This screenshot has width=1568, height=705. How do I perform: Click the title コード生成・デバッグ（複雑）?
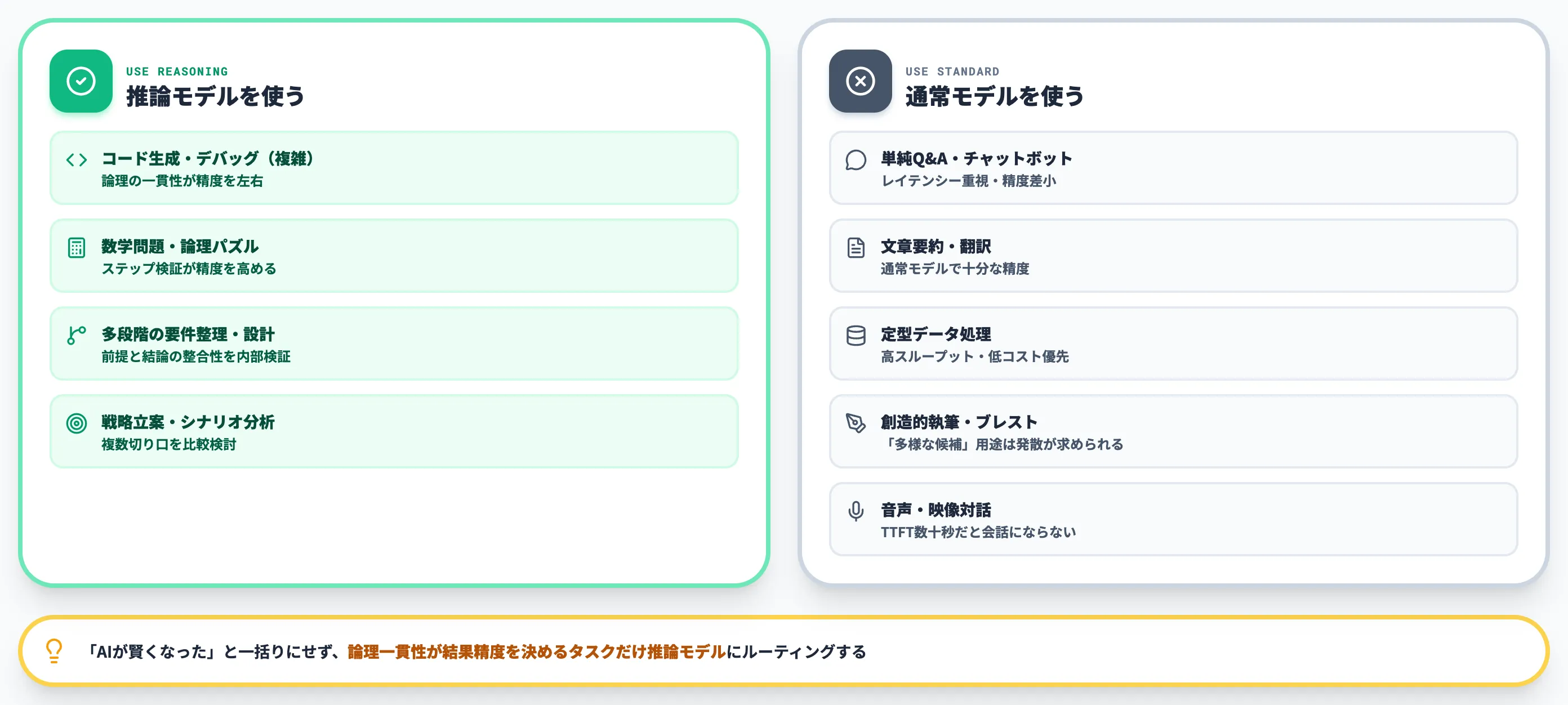[208, 158]
